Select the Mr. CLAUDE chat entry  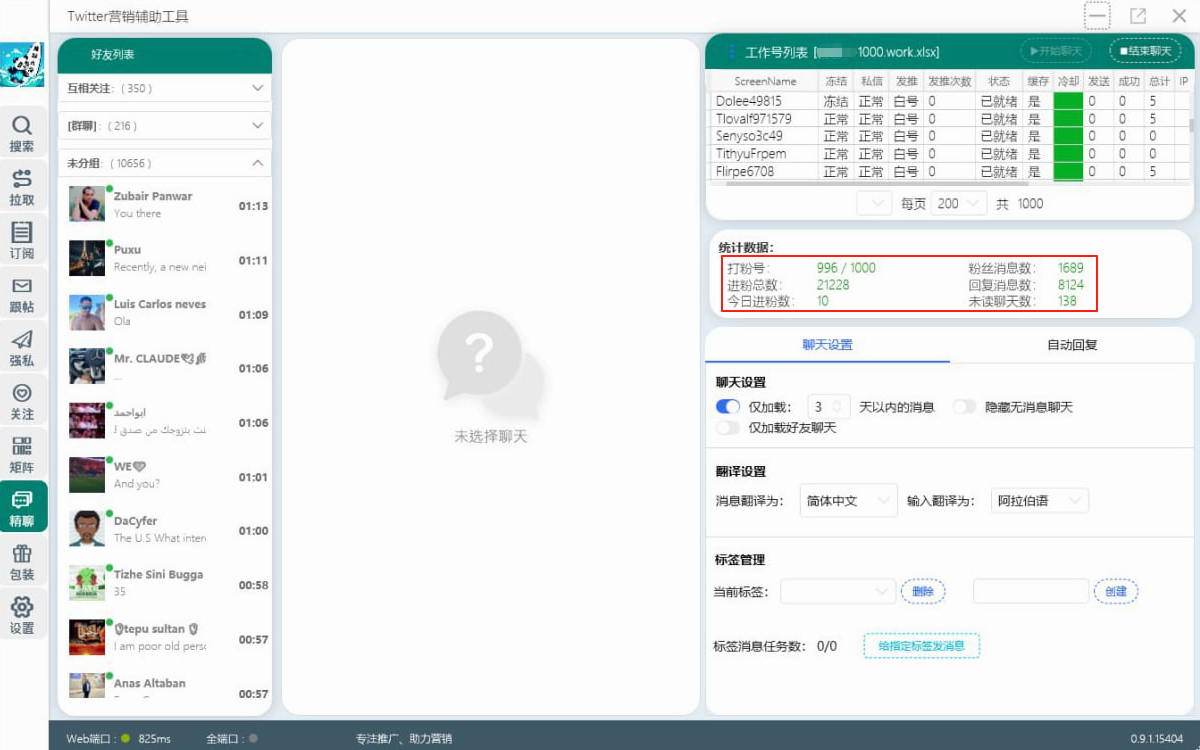pos(165,366)
